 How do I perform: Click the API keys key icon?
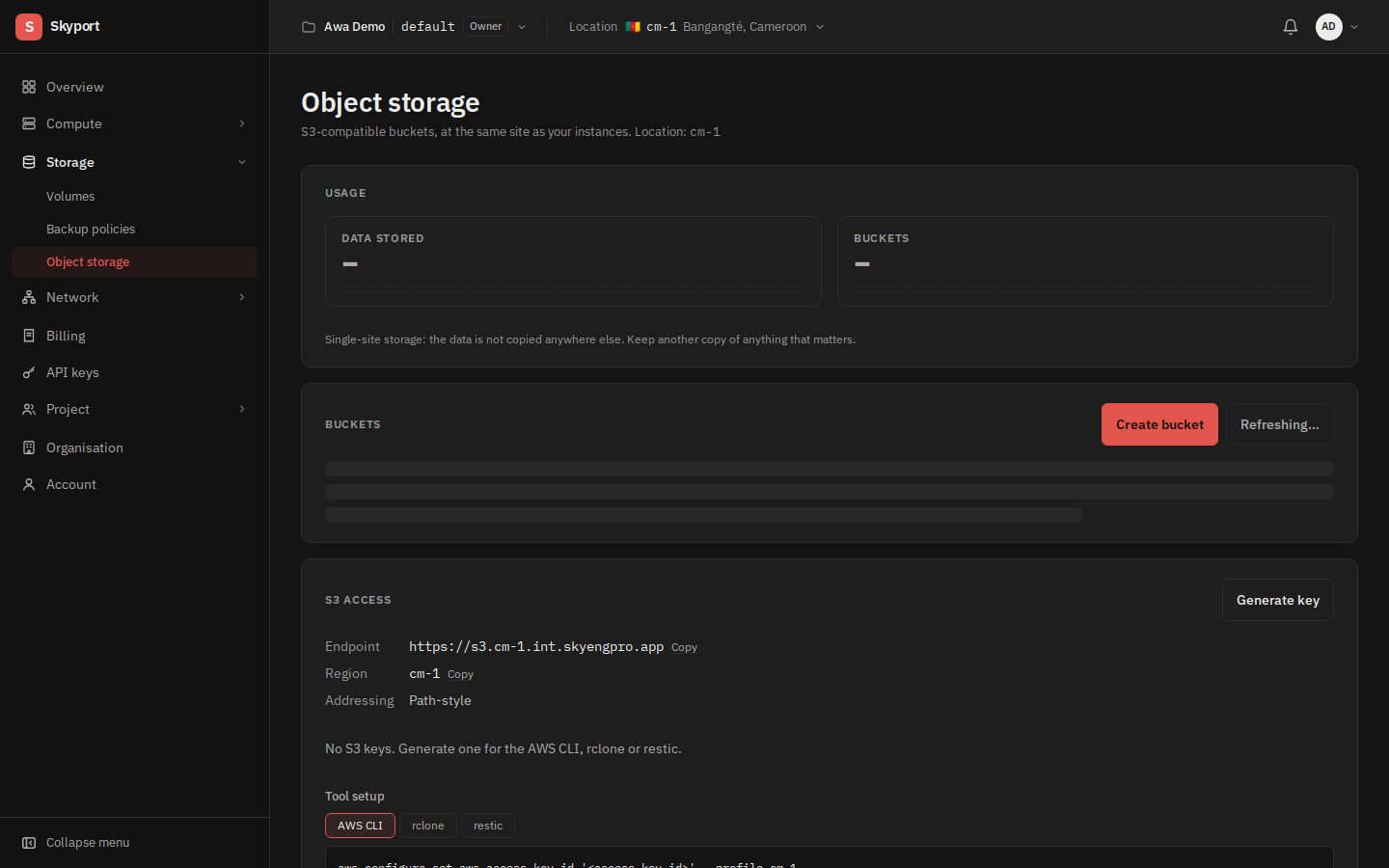29,372
